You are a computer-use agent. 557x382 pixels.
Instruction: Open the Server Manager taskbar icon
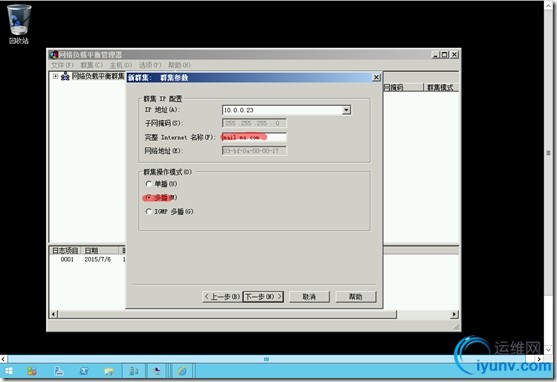(x=59, y=371)
